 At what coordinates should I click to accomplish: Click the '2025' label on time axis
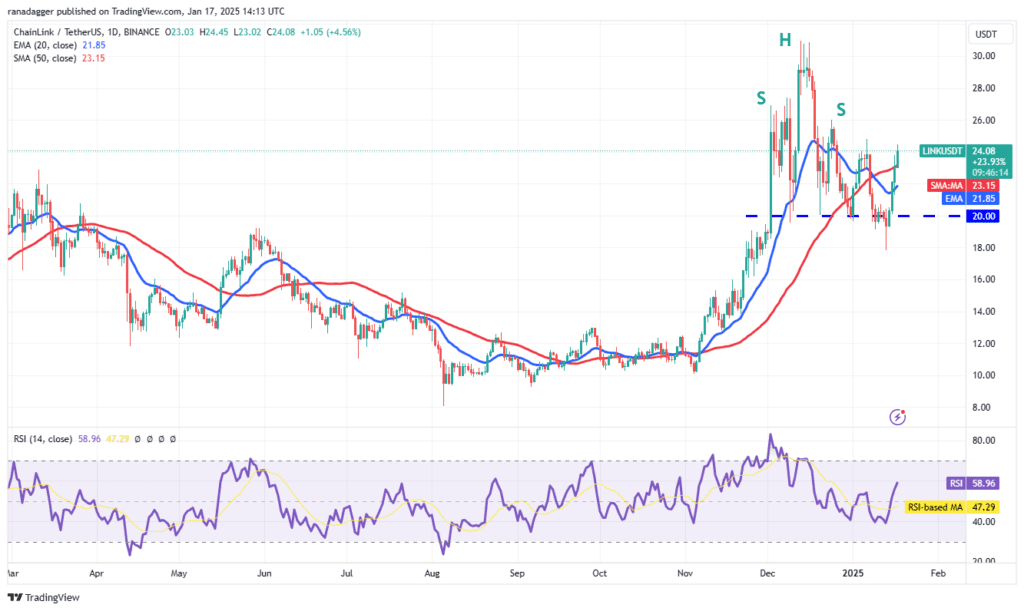click(x=852, y=575)
